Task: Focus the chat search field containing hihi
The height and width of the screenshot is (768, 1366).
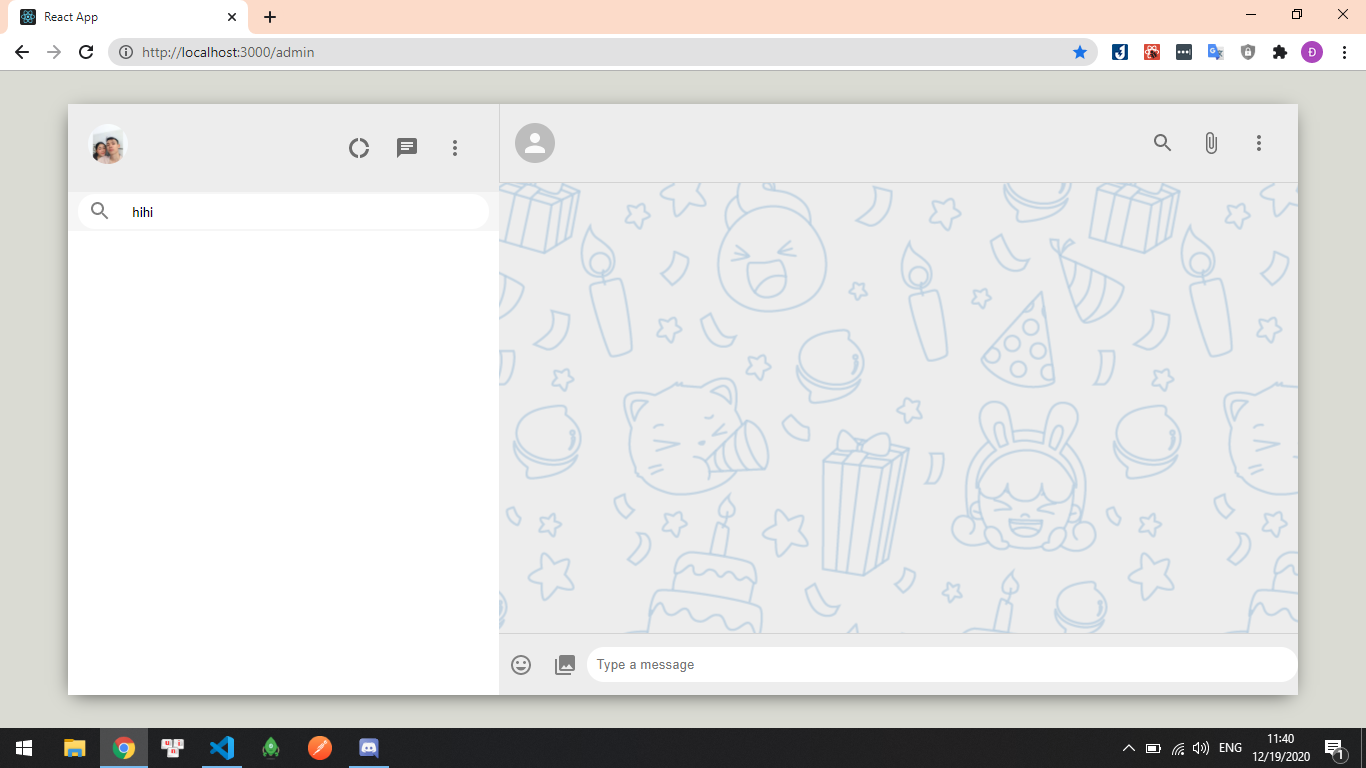Action: 300,212
